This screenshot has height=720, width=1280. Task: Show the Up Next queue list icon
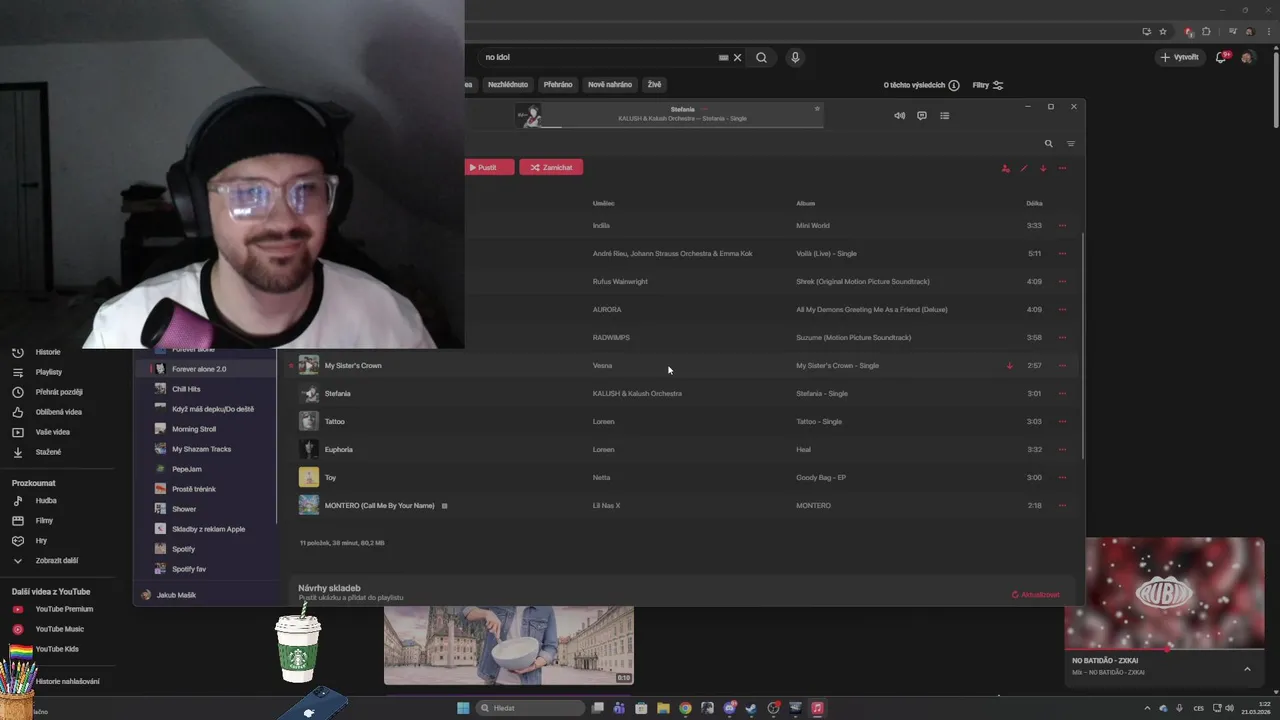click(x=945, y=116)
